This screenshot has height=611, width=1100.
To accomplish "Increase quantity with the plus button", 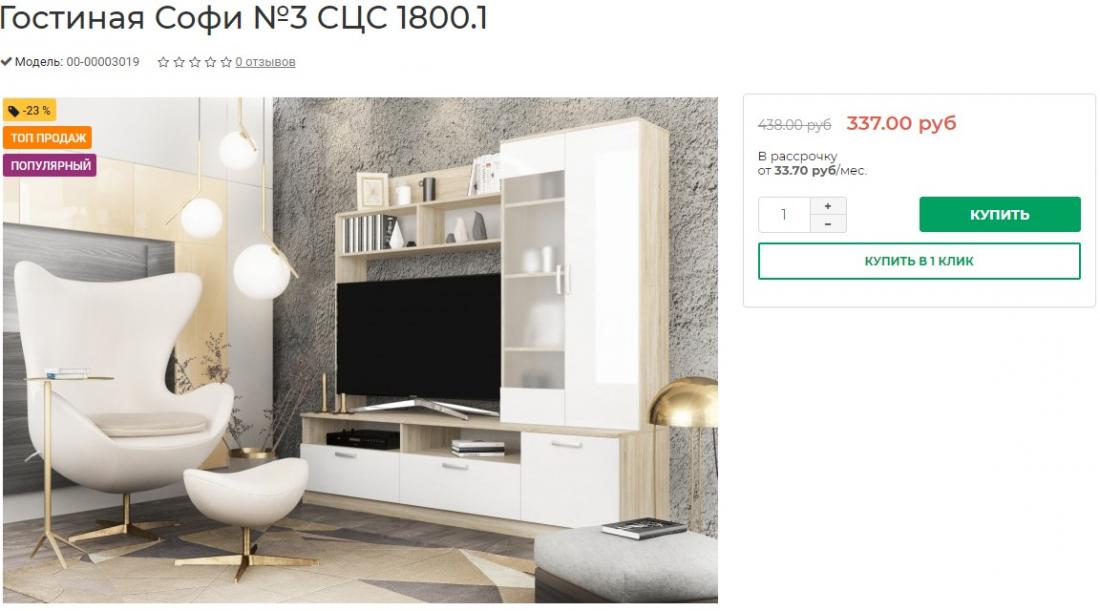I will (828, 206).
